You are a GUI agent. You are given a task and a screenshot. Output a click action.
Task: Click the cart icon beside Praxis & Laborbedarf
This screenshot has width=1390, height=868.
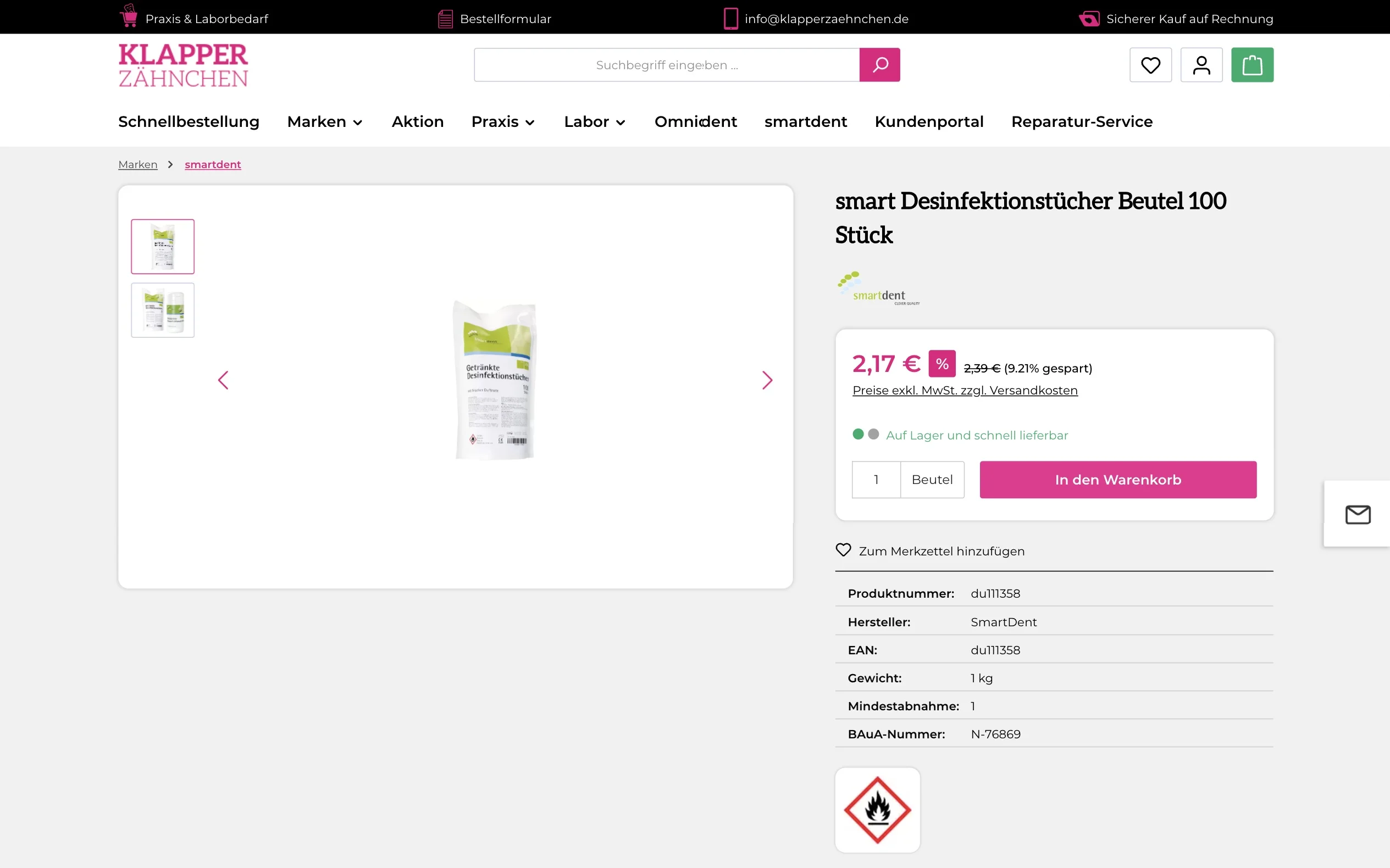pyautogui.click(x=129, y=16)
